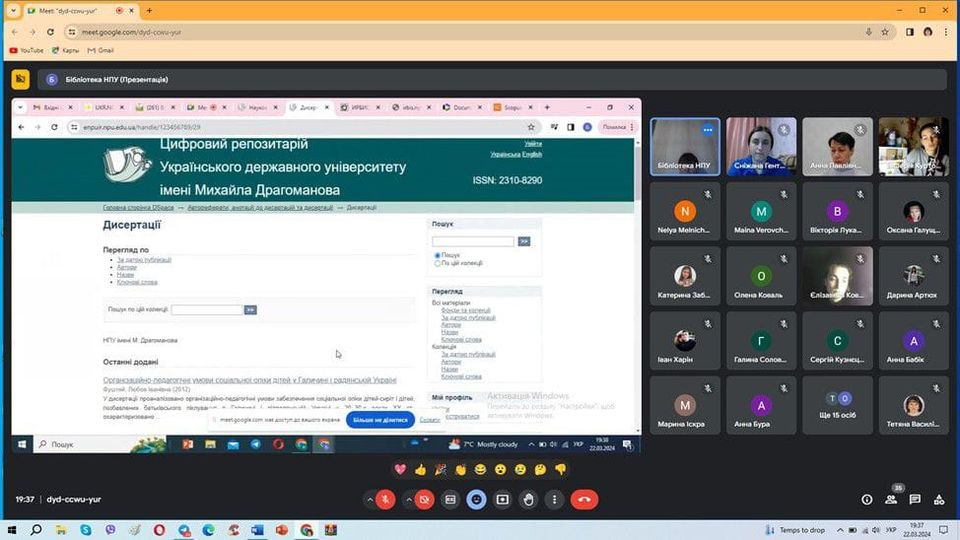This screenshot has height=540, width=960.
Task: Open the Meet activities panel
Action: (x=939, y=500)
